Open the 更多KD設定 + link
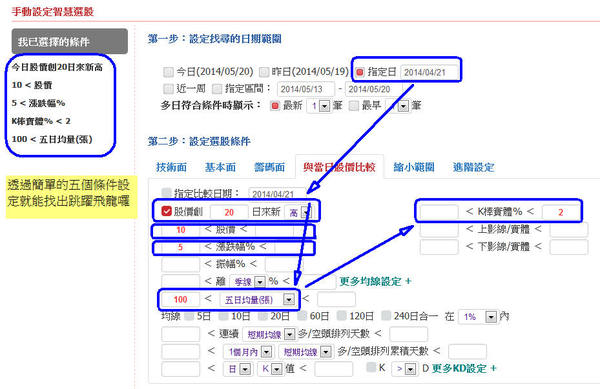 click(464, 368)
